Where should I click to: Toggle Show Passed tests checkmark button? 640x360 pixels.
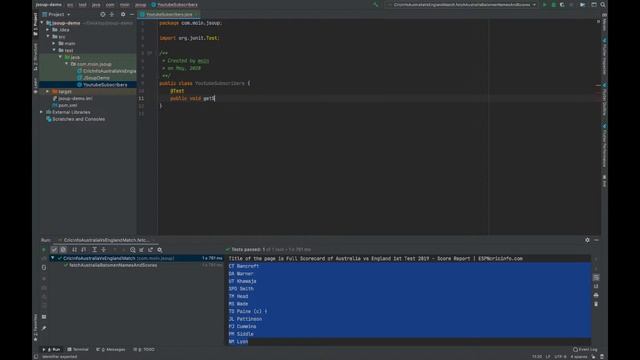point(54,250)
